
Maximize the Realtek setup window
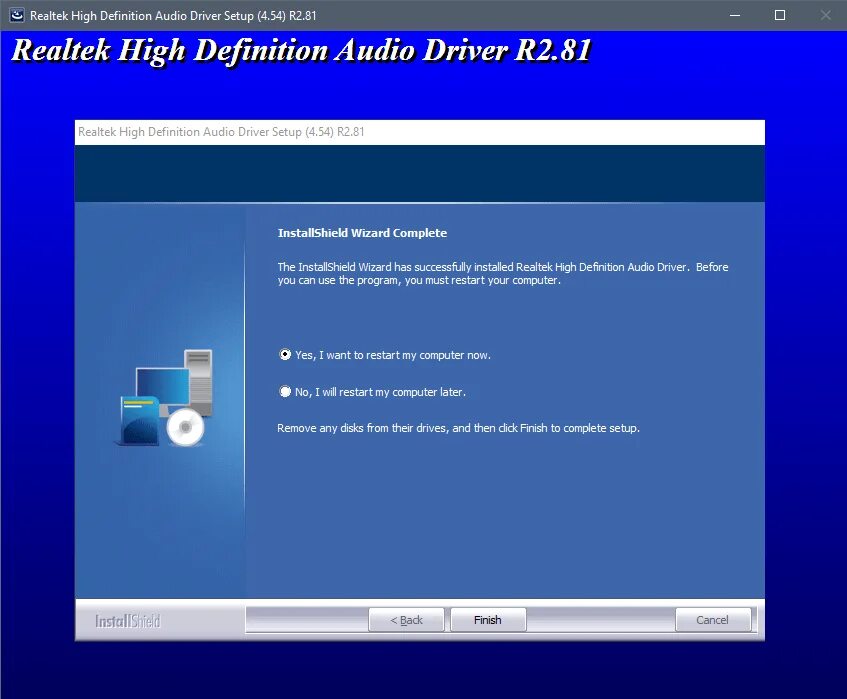[x=779, y=15]
